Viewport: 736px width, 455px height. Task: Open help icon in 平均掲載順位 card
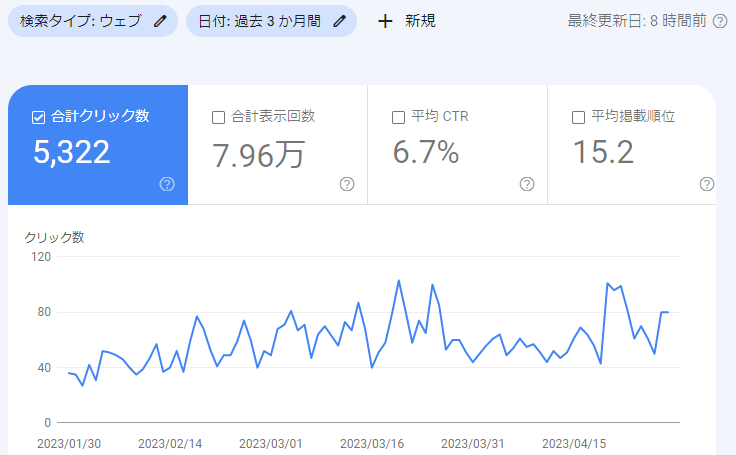click(706, 184)
